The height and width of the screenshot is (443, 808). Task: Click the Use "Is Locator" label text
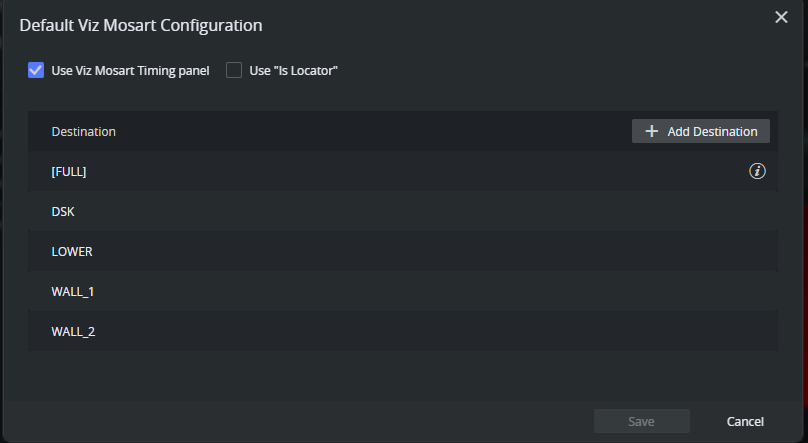click(x=294, y=70)
